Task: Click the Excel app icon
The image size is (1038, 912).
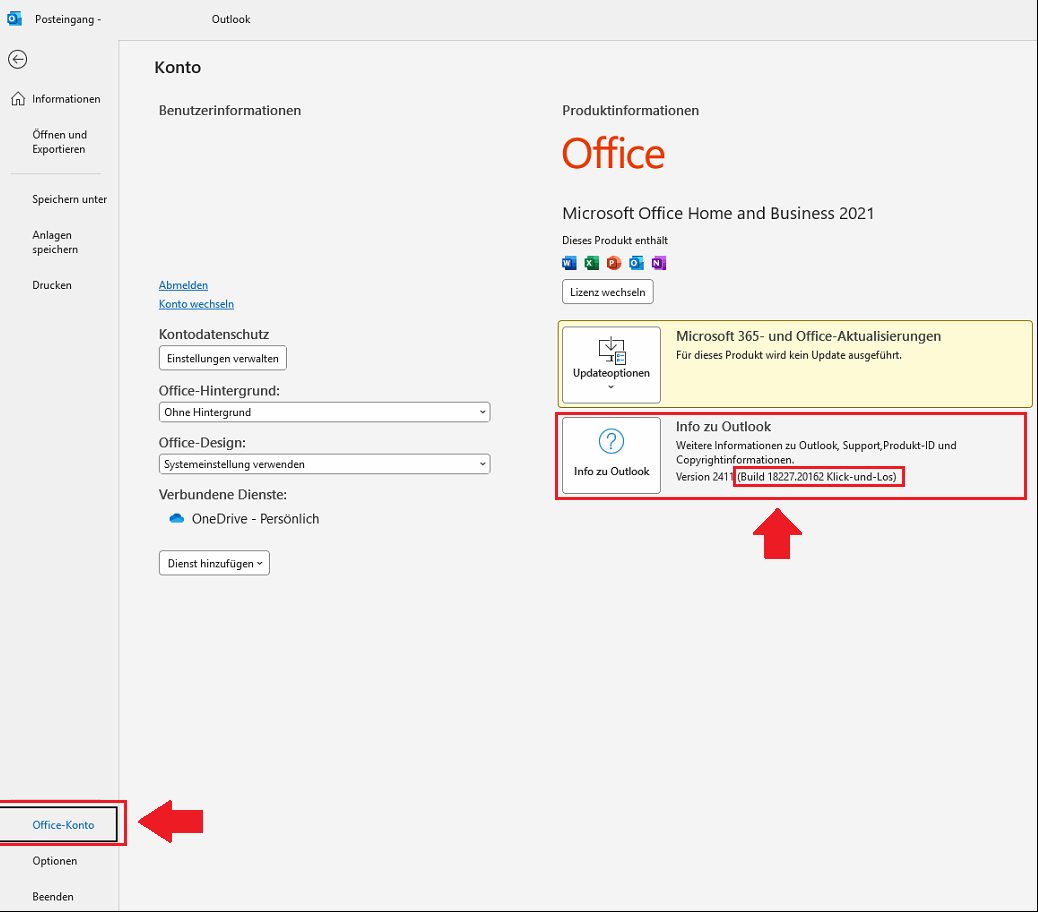Action: pos(592,263)
